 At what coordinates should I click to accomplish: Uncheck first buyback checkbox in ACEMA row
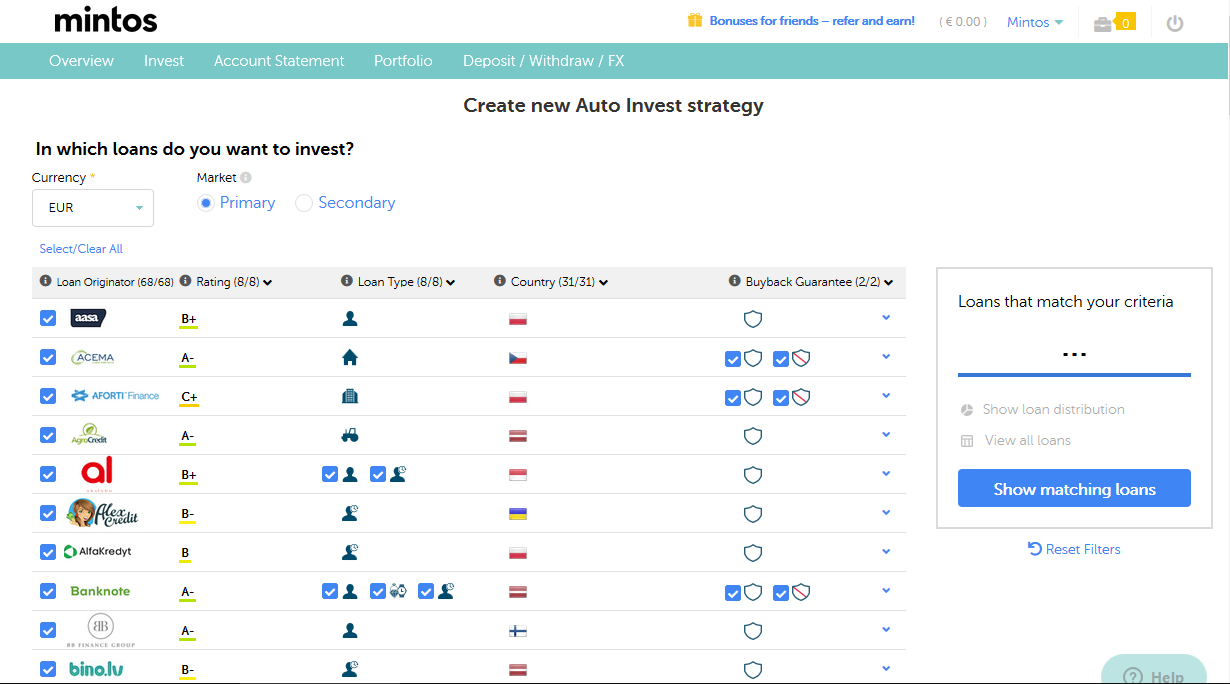coord(733,358)
